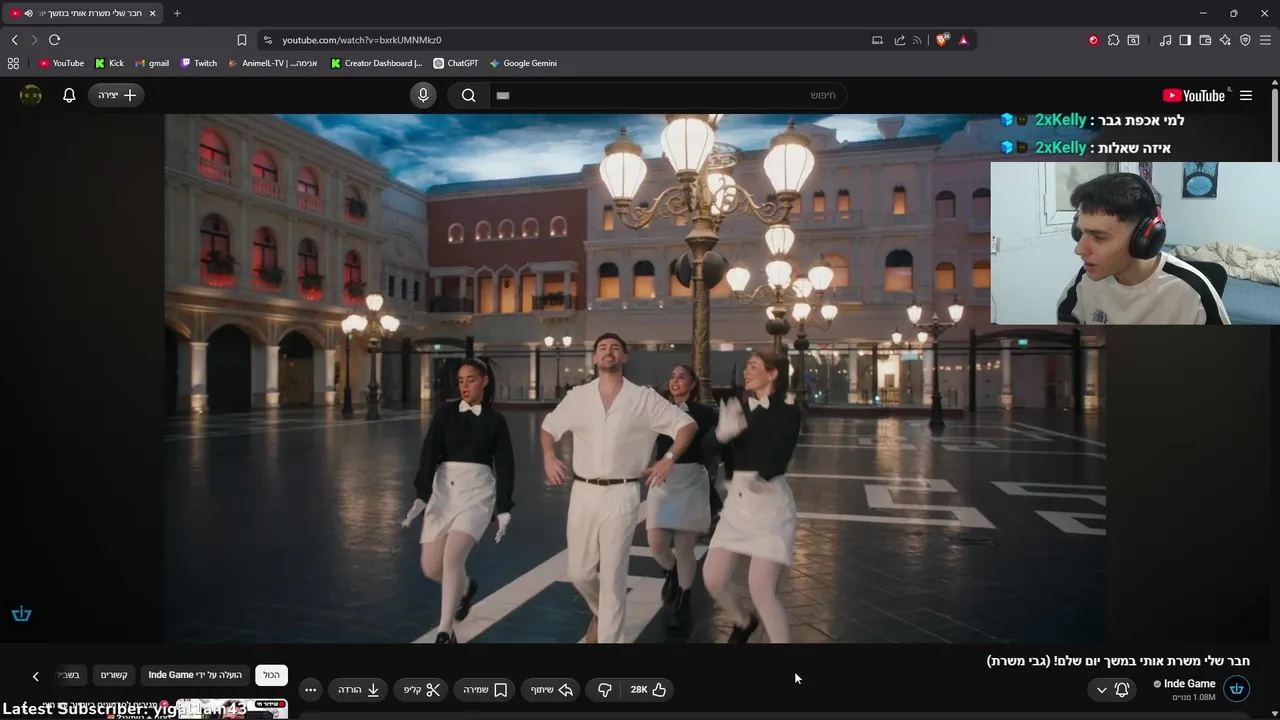Select the YouTube video browser tab
1280x720 pixels.
point(82,13)
